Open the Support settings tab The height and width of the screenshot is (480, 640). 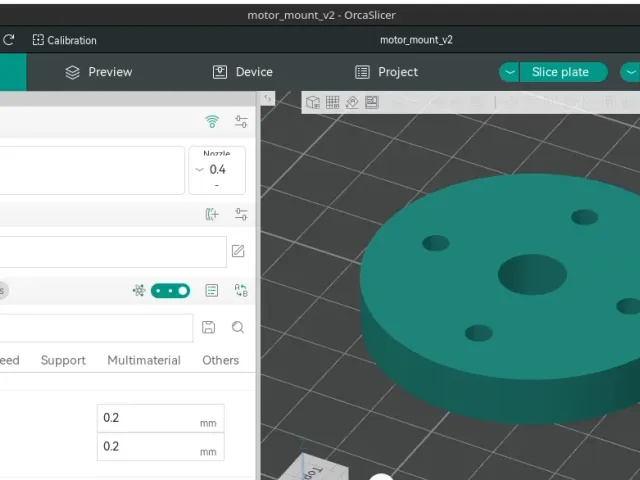[63, 360]
